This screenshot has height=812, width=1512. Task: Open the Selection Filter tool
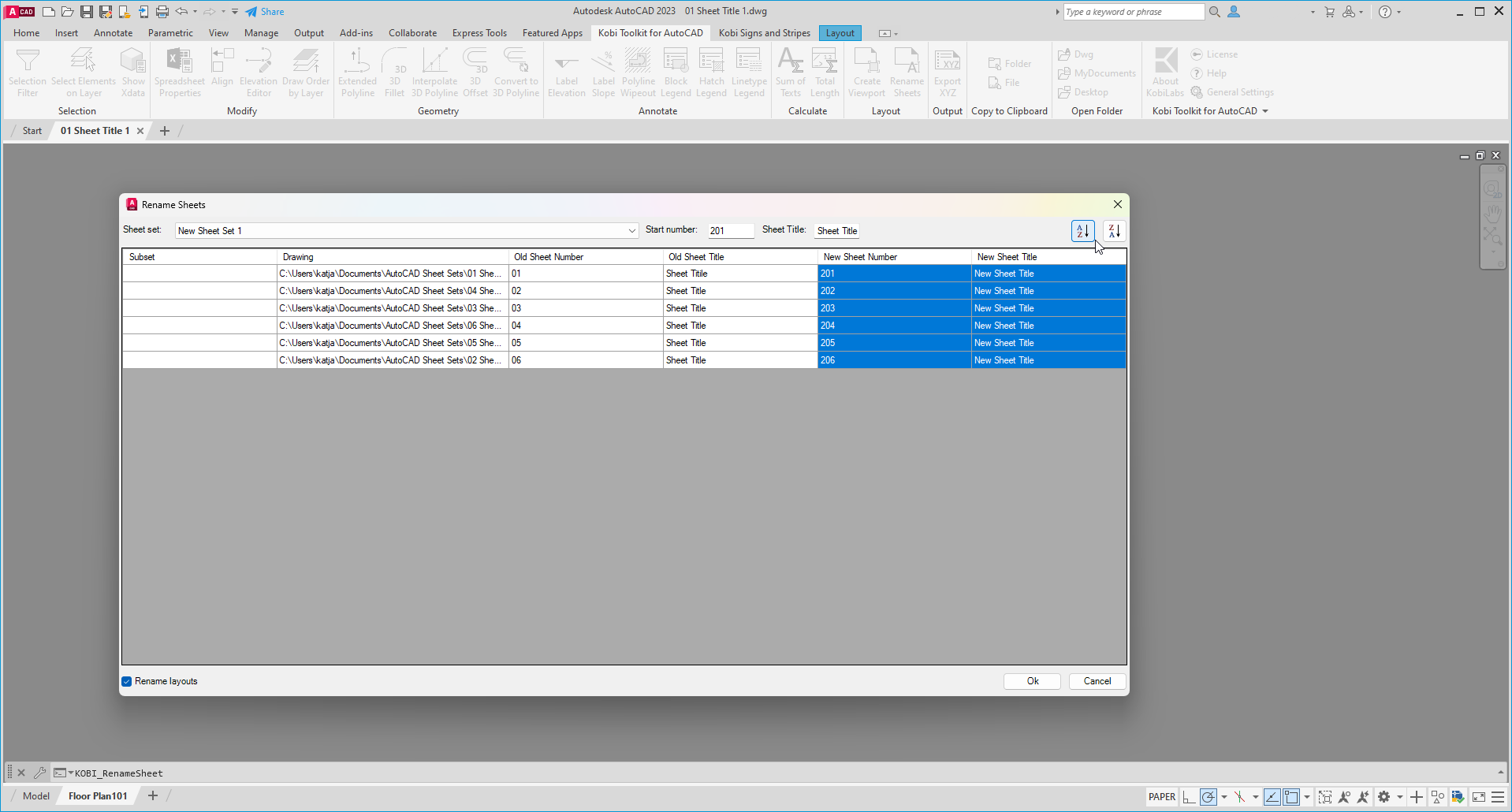point(28,73)
